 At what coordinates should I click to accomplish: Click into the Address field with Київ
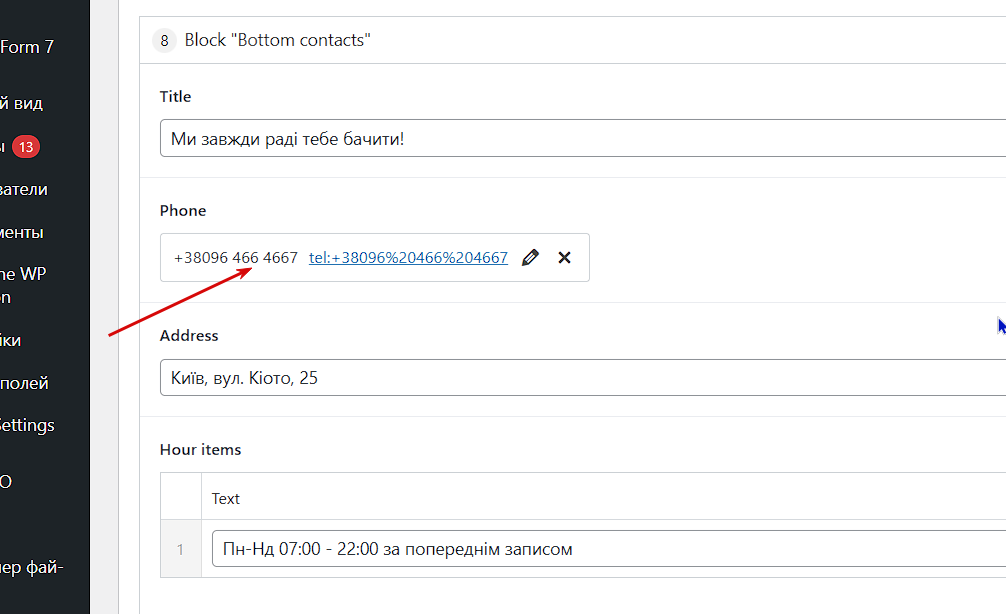pyautogui.click(x=582, y=378)
